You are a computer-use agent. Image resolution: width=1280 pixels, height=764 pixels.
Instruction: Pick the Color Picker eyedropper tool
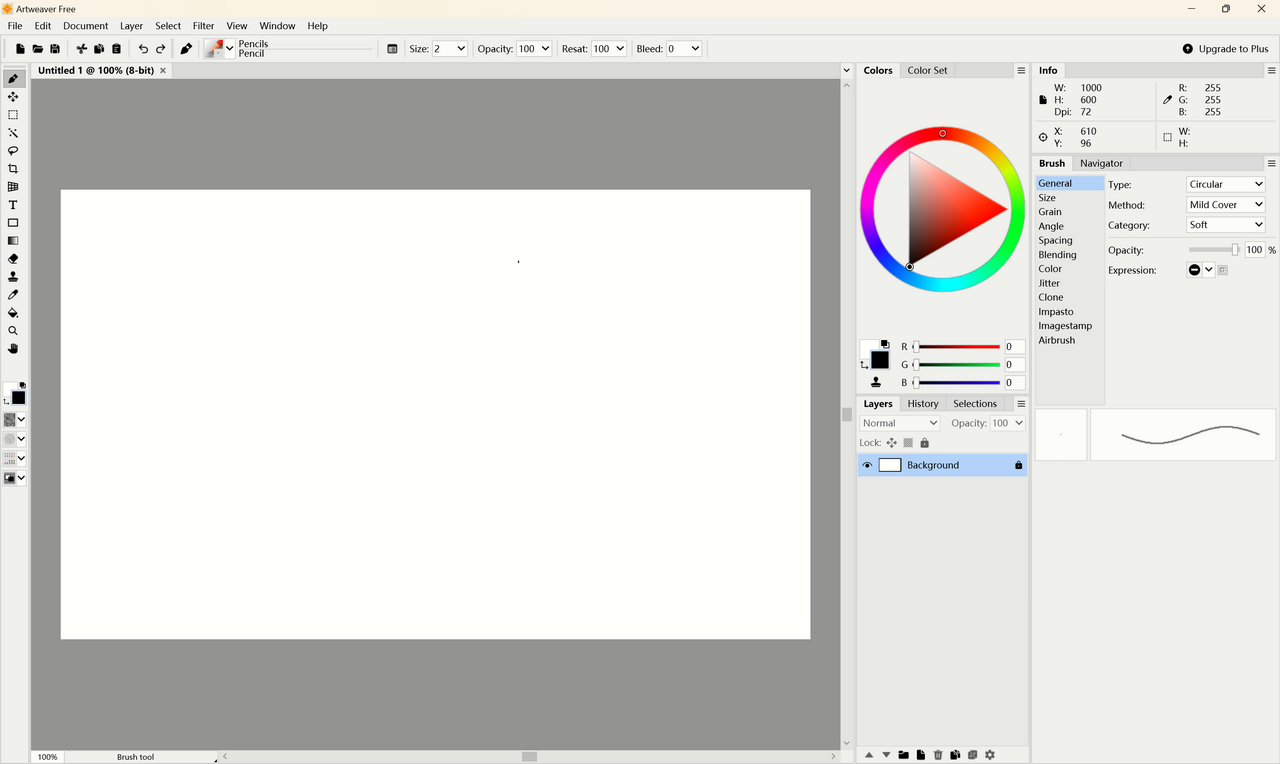[x=13, y=294]
